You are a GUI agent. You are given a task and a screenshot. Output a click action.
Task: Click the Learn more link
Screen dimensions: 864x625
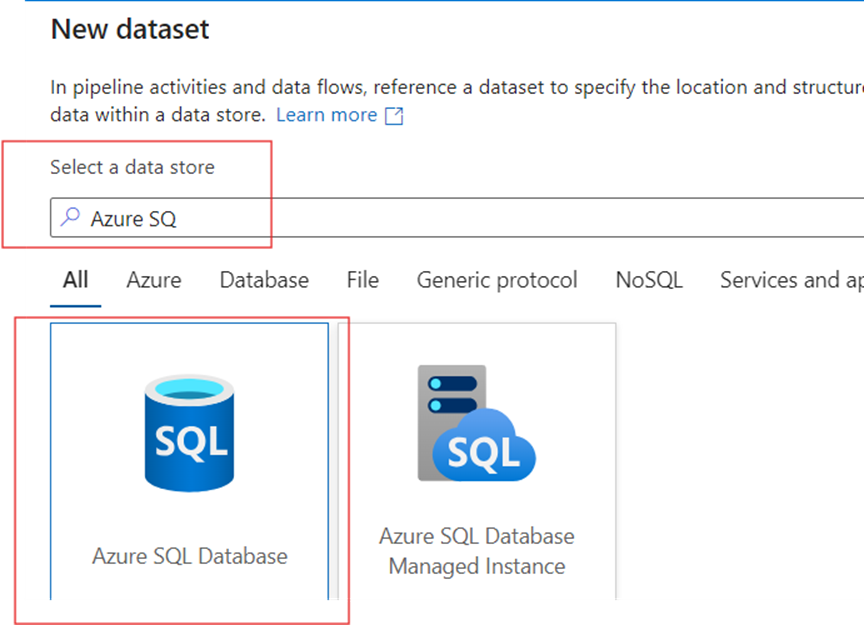(326, 115)
